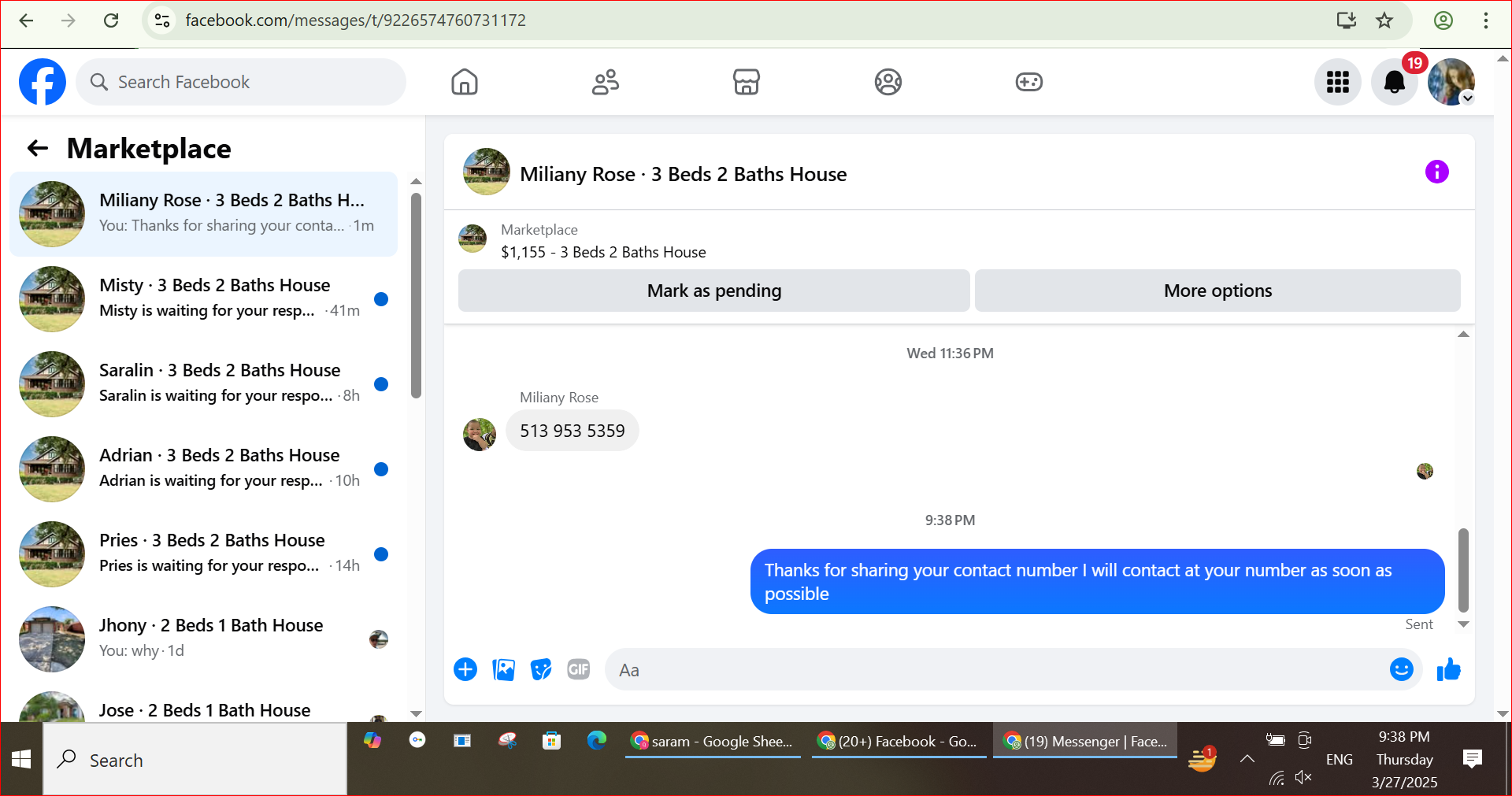Open Chrome profile icon
1512x796 pixels.
tap(1443, 20)
